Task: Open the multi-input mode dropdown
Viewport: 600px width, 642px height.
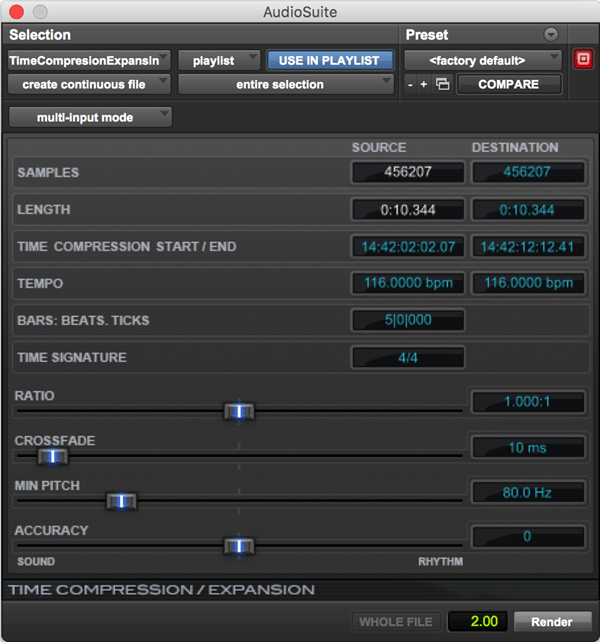Action: [90, 118]
